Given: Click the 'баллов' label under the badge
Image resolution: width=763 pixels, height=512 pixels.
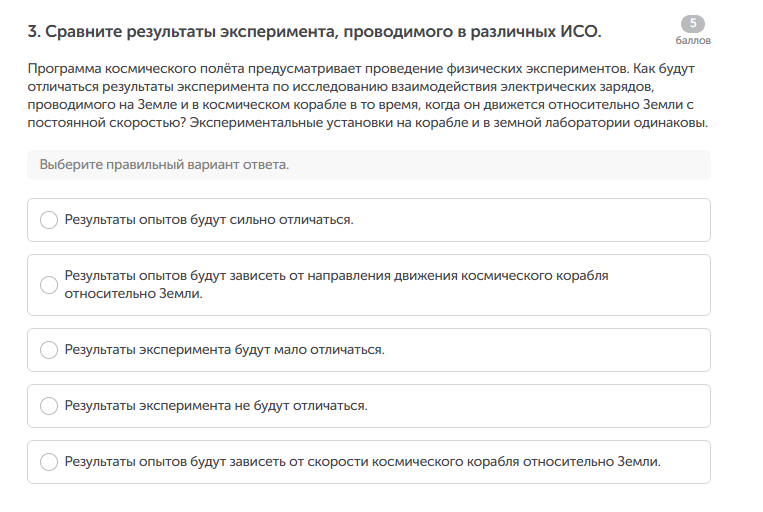Looking at the screenshot, I should [692, 42].
